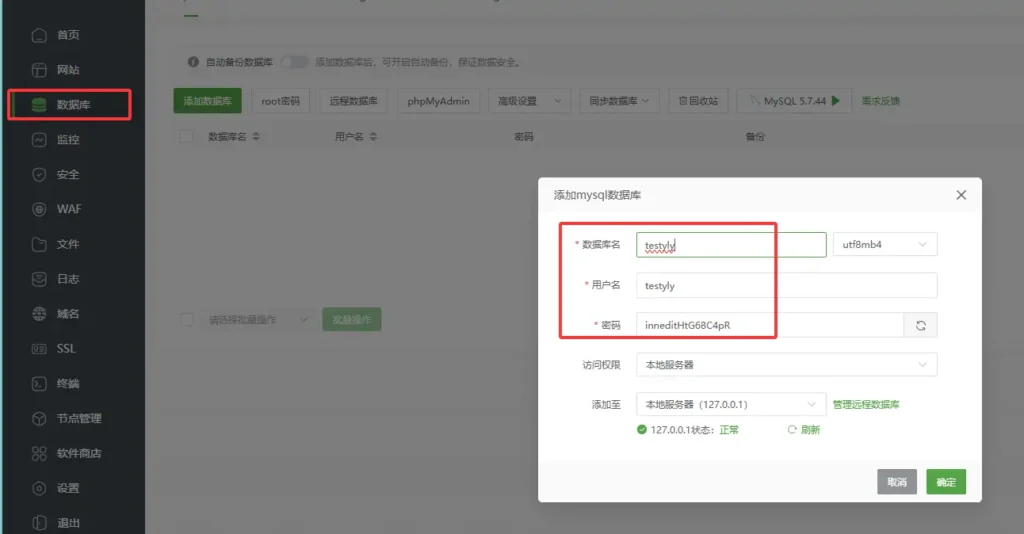The width and height of the screenshot is (1024, 534).
Task: Click the 批量操作 button
Action: (x=351, y=319)
